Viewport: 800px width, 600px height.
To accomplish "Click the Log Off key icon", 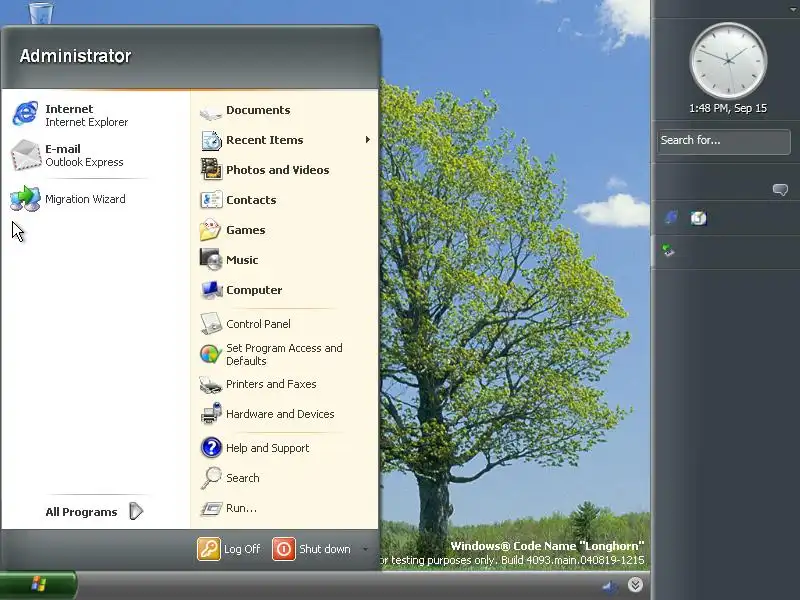I will [x=209, y=549].
